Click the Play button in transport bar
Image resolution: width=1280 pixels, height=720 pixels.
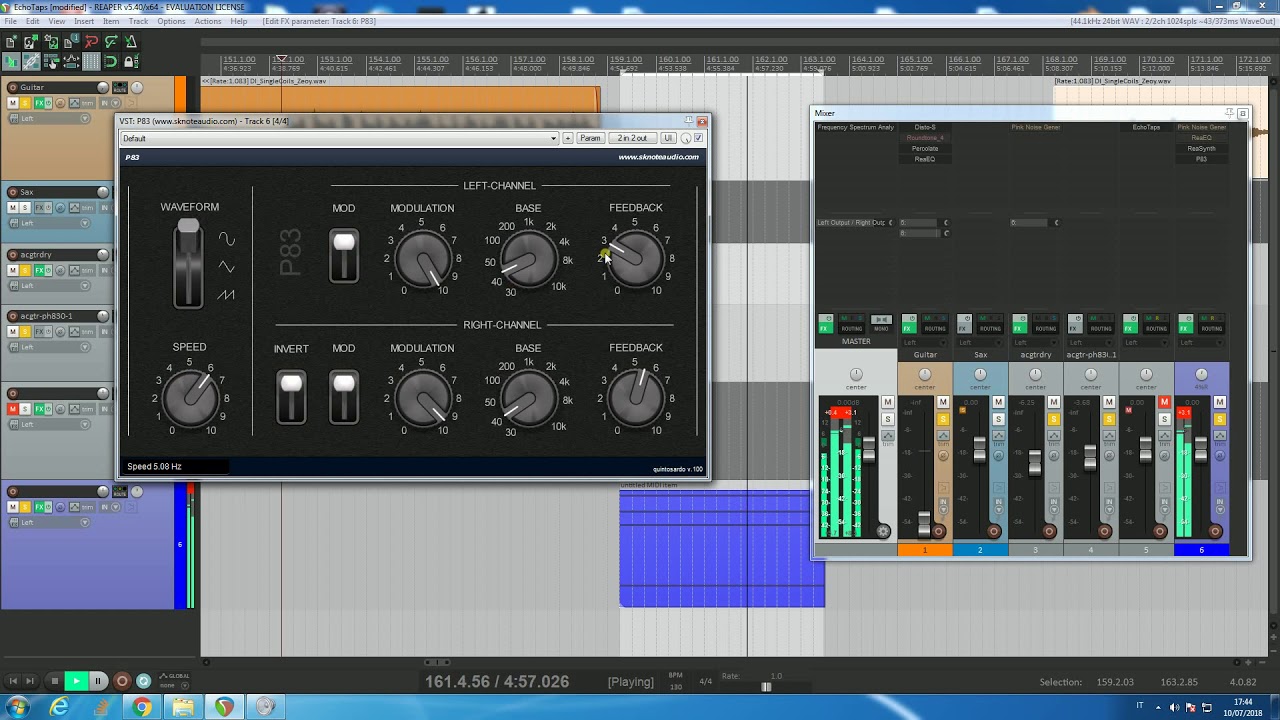click(76, 681)
